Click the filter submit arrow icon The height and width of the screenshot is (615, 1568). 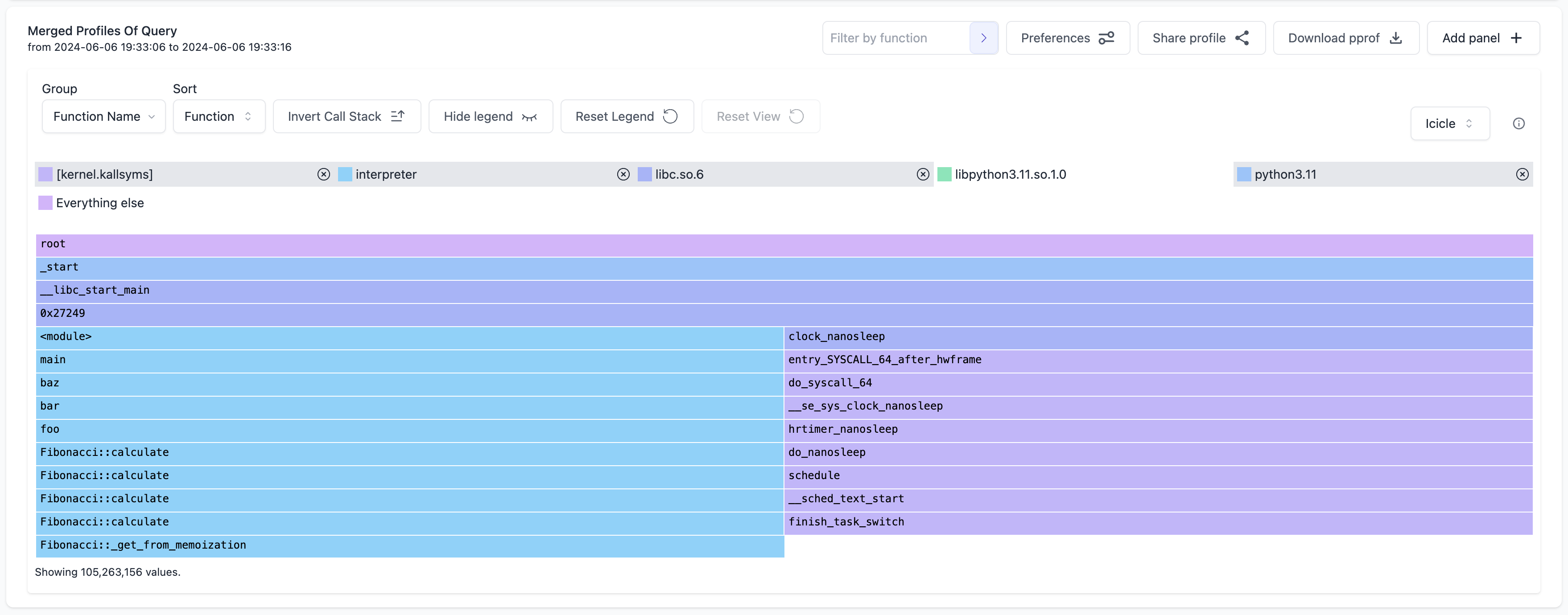pyautogui.click(x=983, y=38)
